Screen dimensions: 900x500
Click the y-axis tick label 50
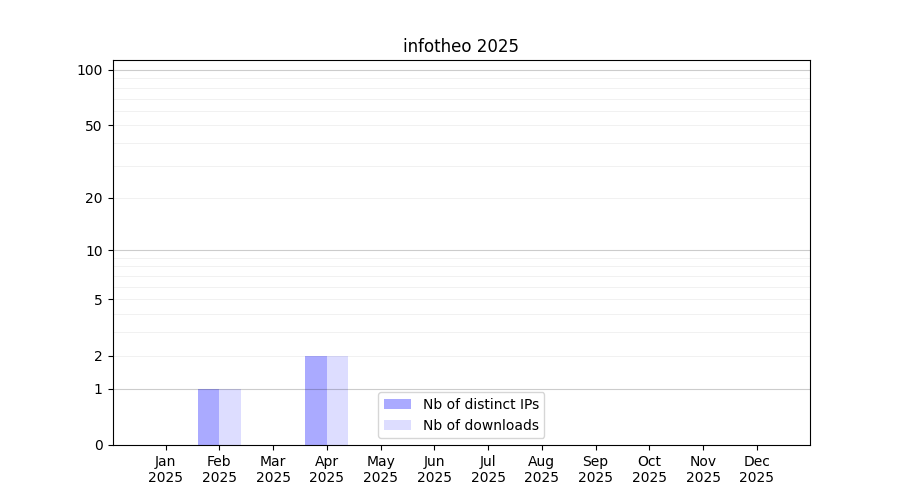click(x=93, y=126)
